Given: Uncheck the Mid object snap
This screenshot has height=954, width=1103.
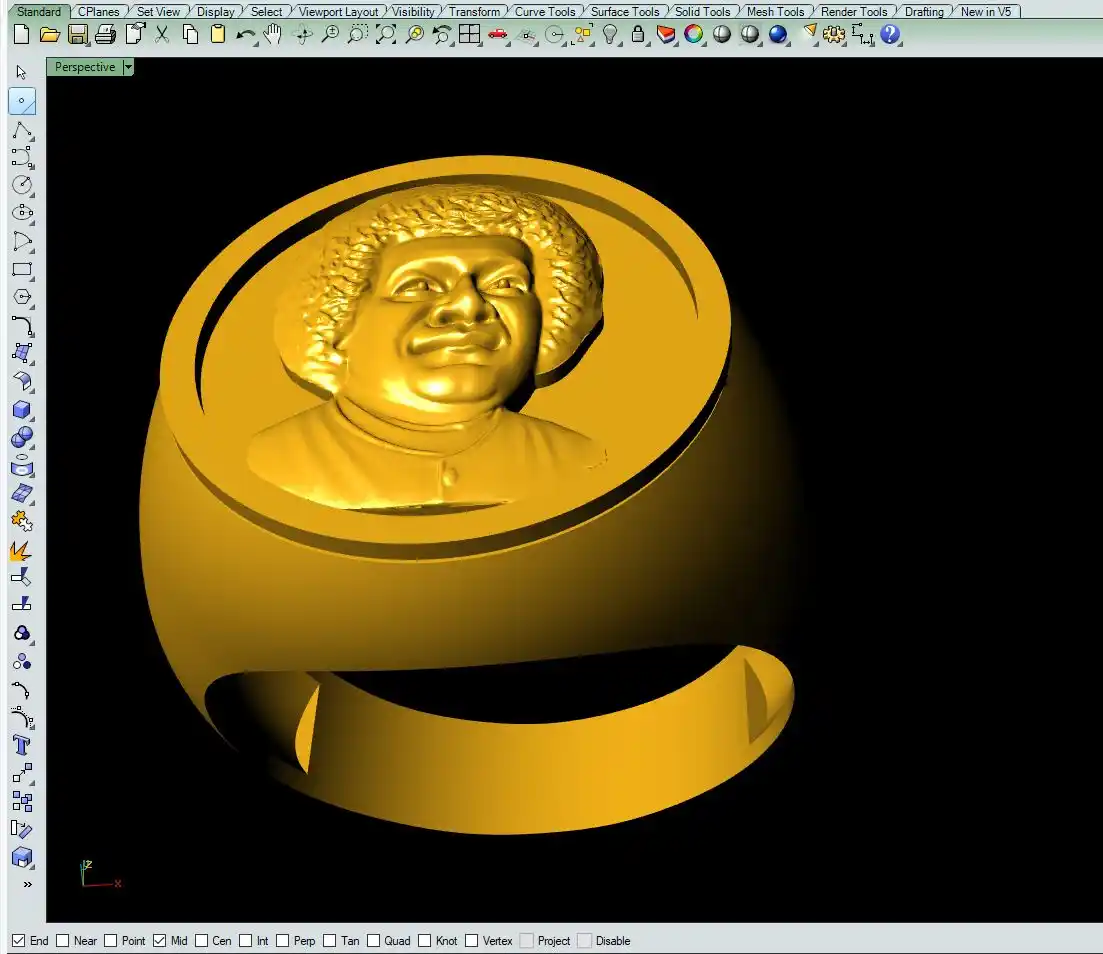Looking at the screenshot, I should tap(159, 941).
